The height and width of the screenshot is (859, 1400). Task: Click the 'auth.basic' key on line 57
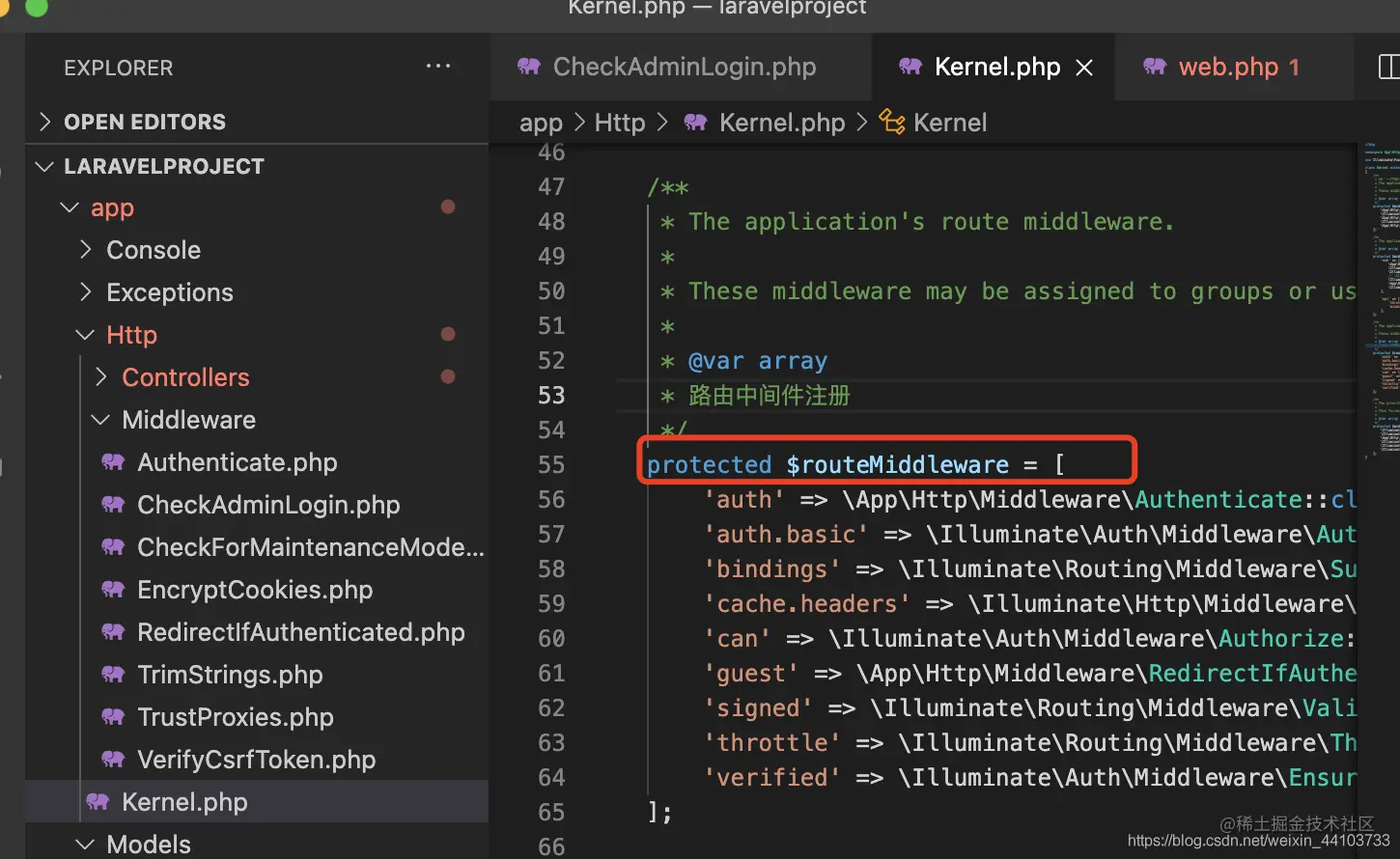point(786,535)
